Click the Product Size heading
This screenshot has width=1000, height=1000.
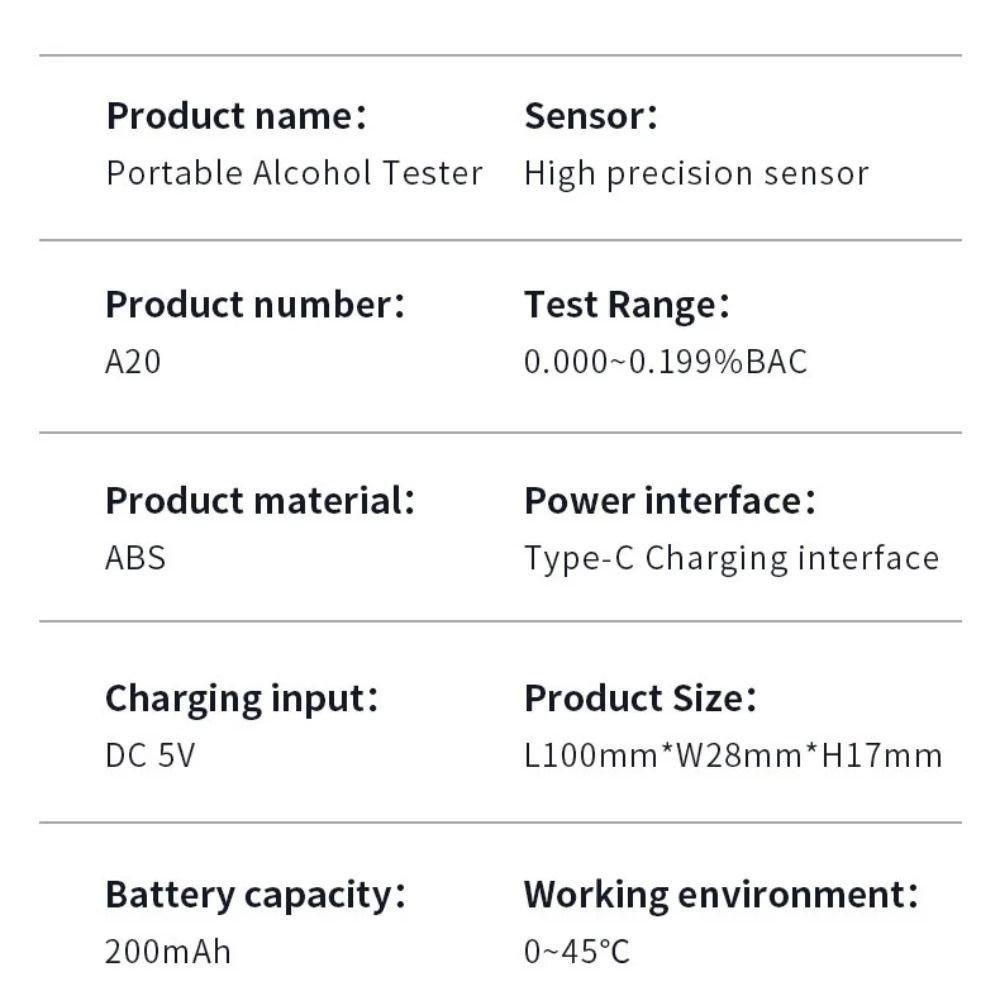[x=640, y=698]
